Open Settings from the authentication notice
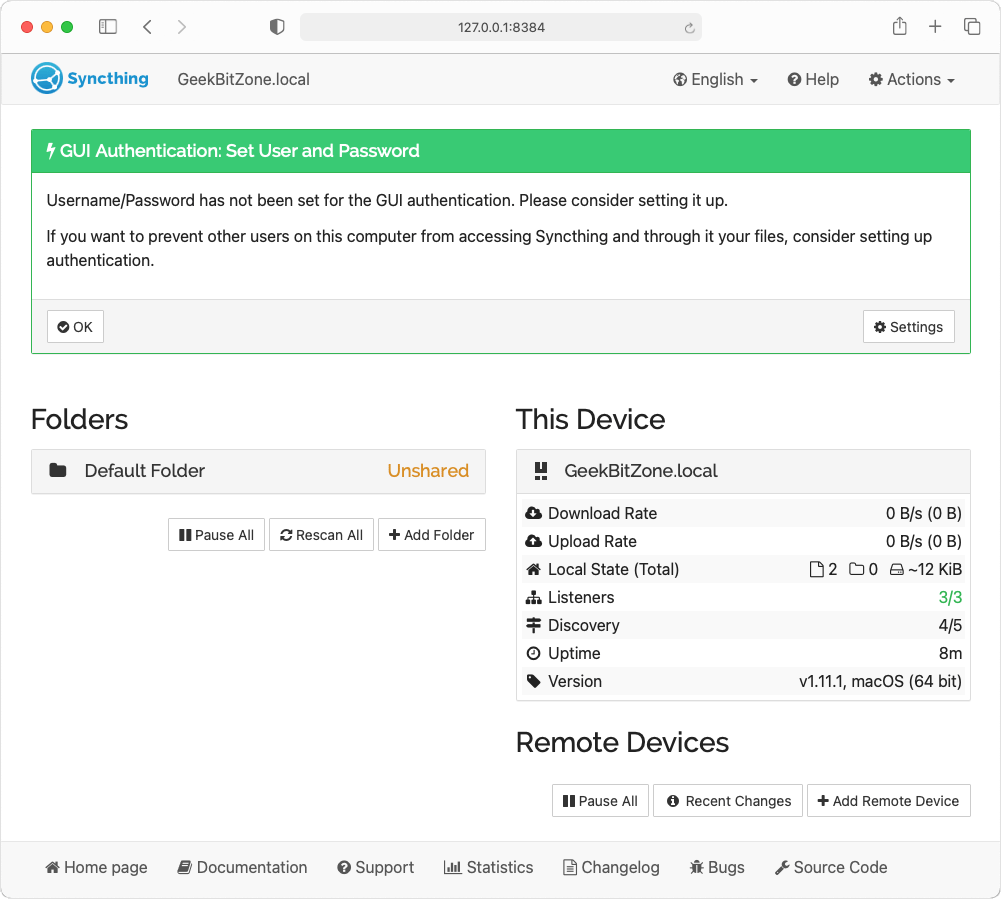The width and height of the screenshot is (1001, 899). point(908,326)
